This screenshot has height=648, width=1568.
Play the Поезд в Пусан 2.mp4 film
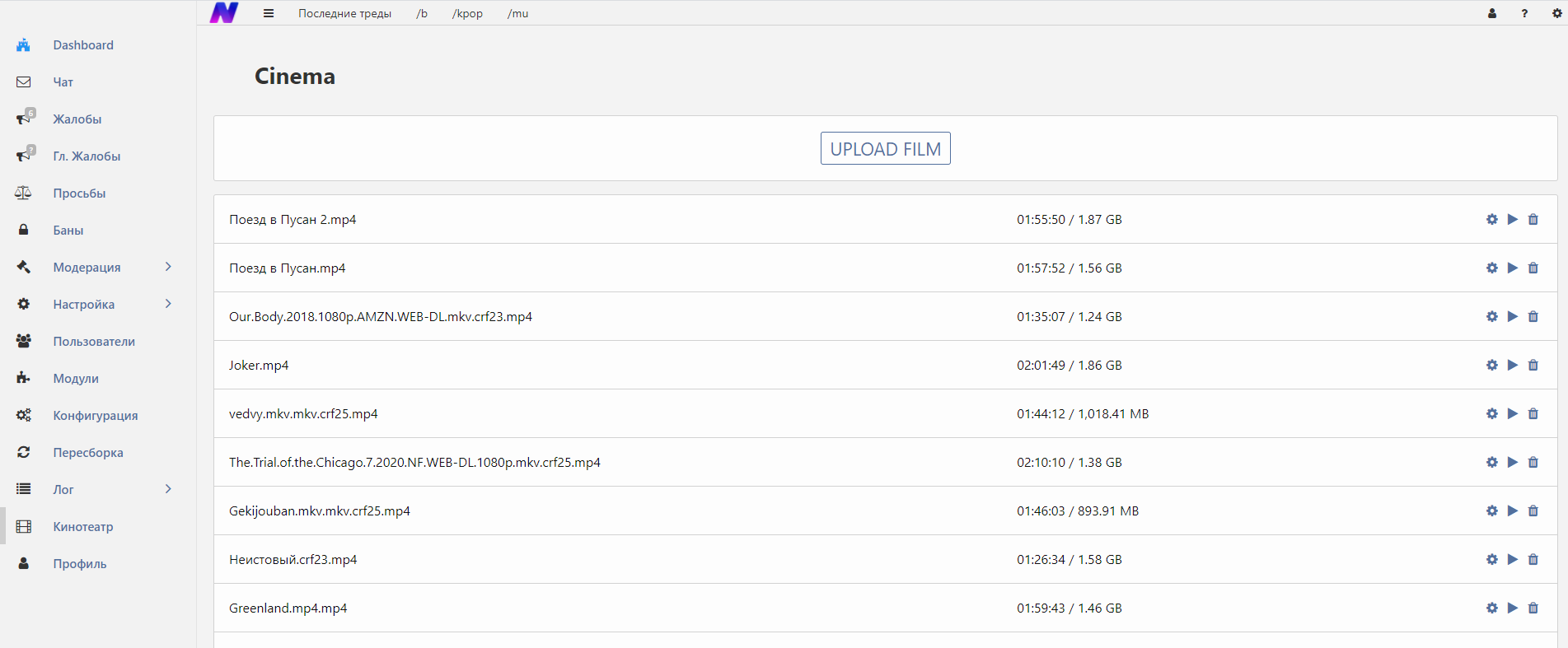click(x=1512, y=219)
